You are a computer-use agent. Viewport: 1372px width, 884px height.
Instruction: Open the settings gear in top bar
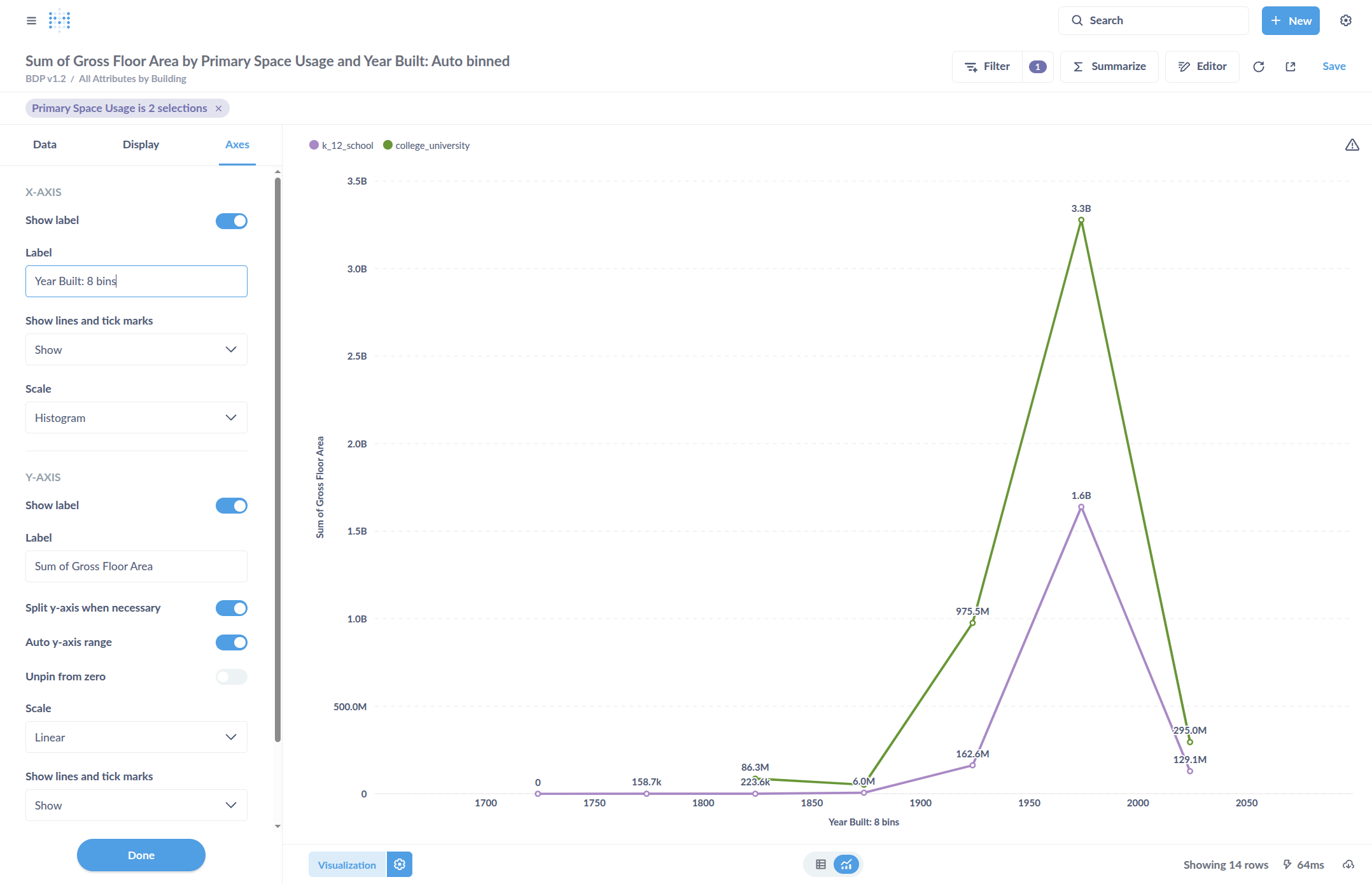point(1345,20)
